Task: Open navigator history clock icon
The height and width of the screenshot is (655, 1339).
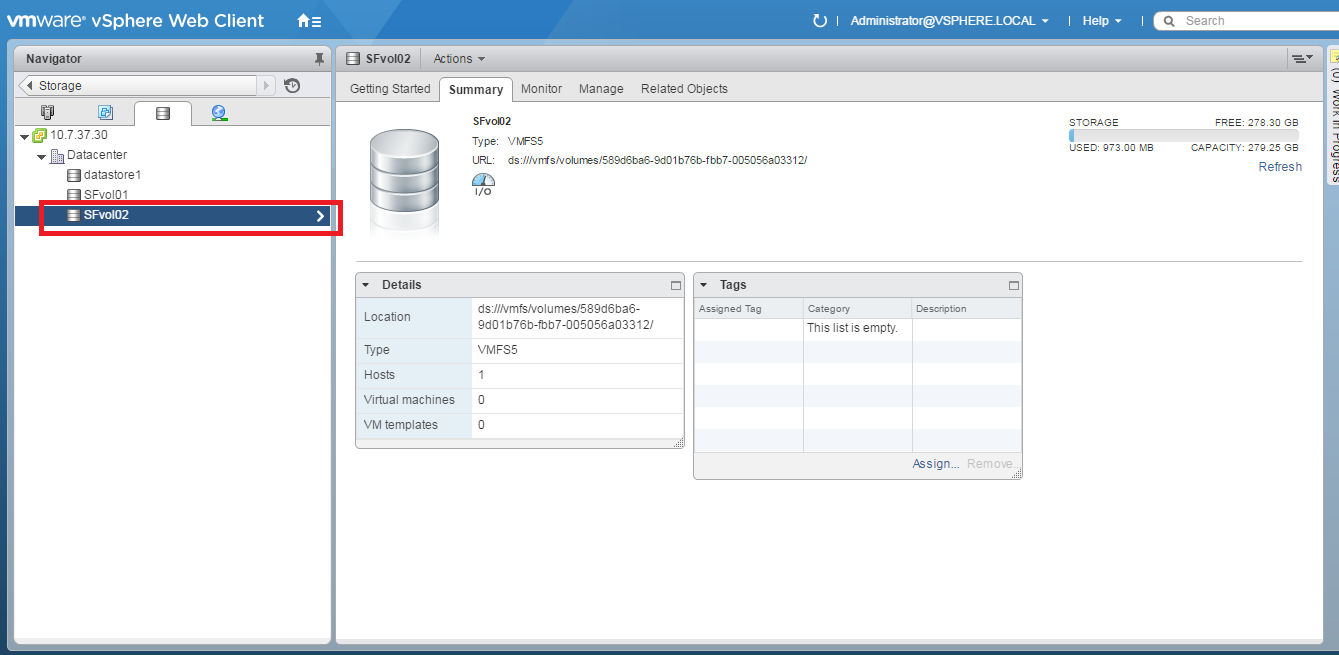Action: pos(292,86)
